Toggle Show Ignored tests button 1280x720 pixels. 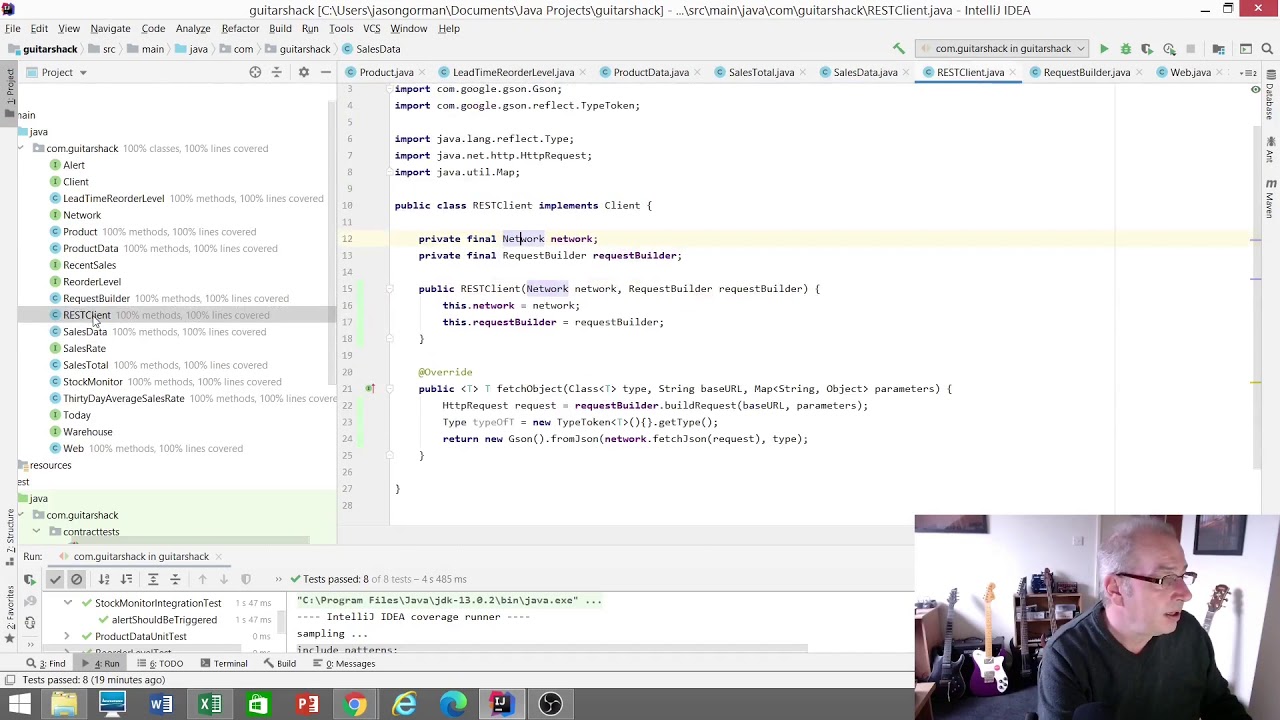(x=77, y=579)
